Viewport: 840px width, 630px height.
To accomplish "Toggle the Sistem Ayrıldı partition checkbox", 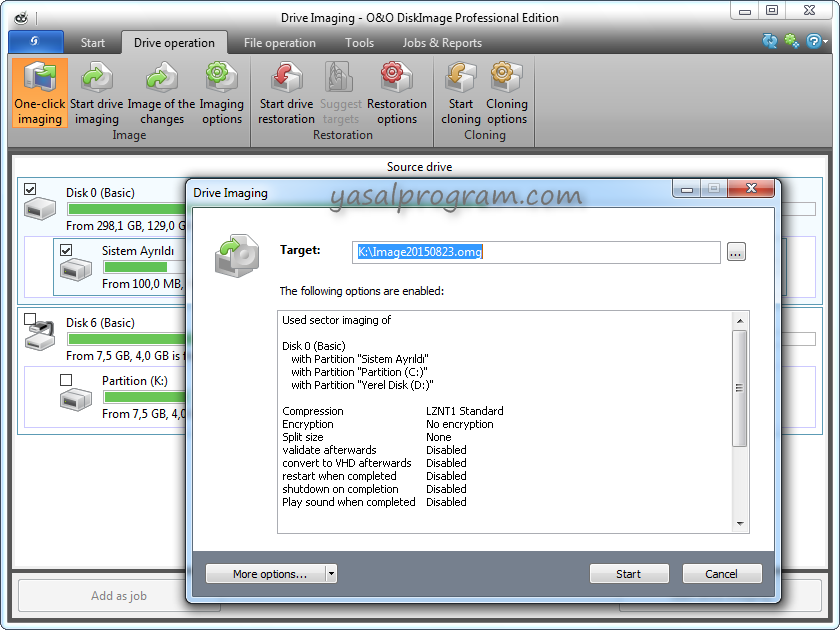I will (x=66, y=250).
